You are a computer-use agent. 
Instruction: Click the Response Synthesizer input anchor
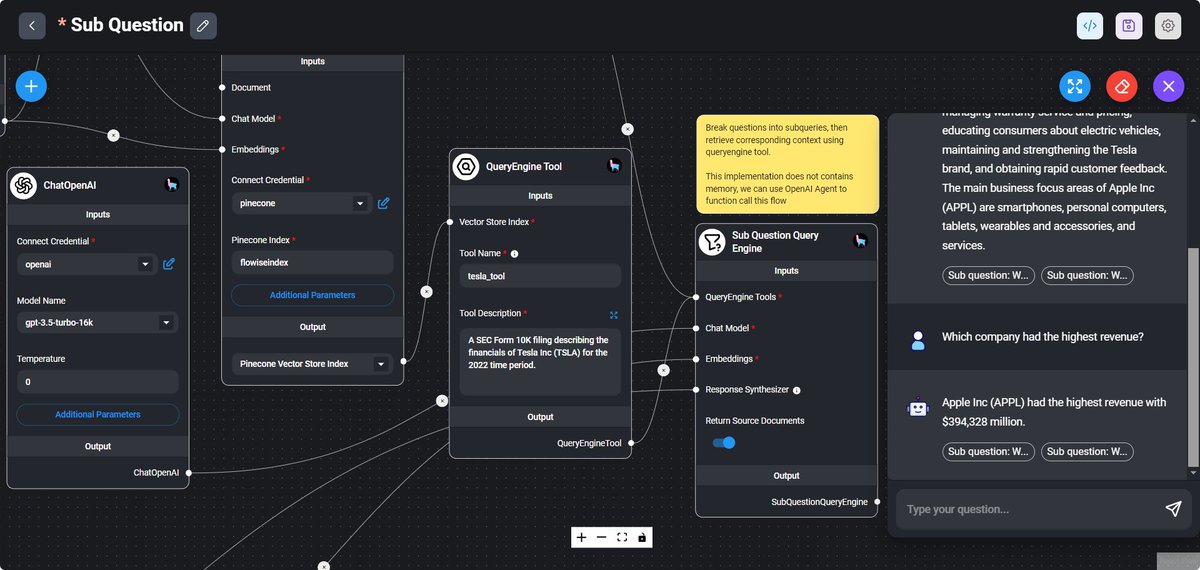pos(695,390)
